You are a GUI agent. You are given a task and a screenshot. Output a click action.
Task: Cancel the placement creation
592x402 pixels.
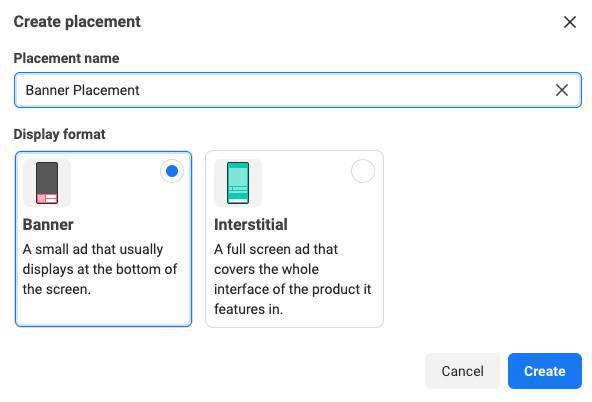(x=462, y=371)
